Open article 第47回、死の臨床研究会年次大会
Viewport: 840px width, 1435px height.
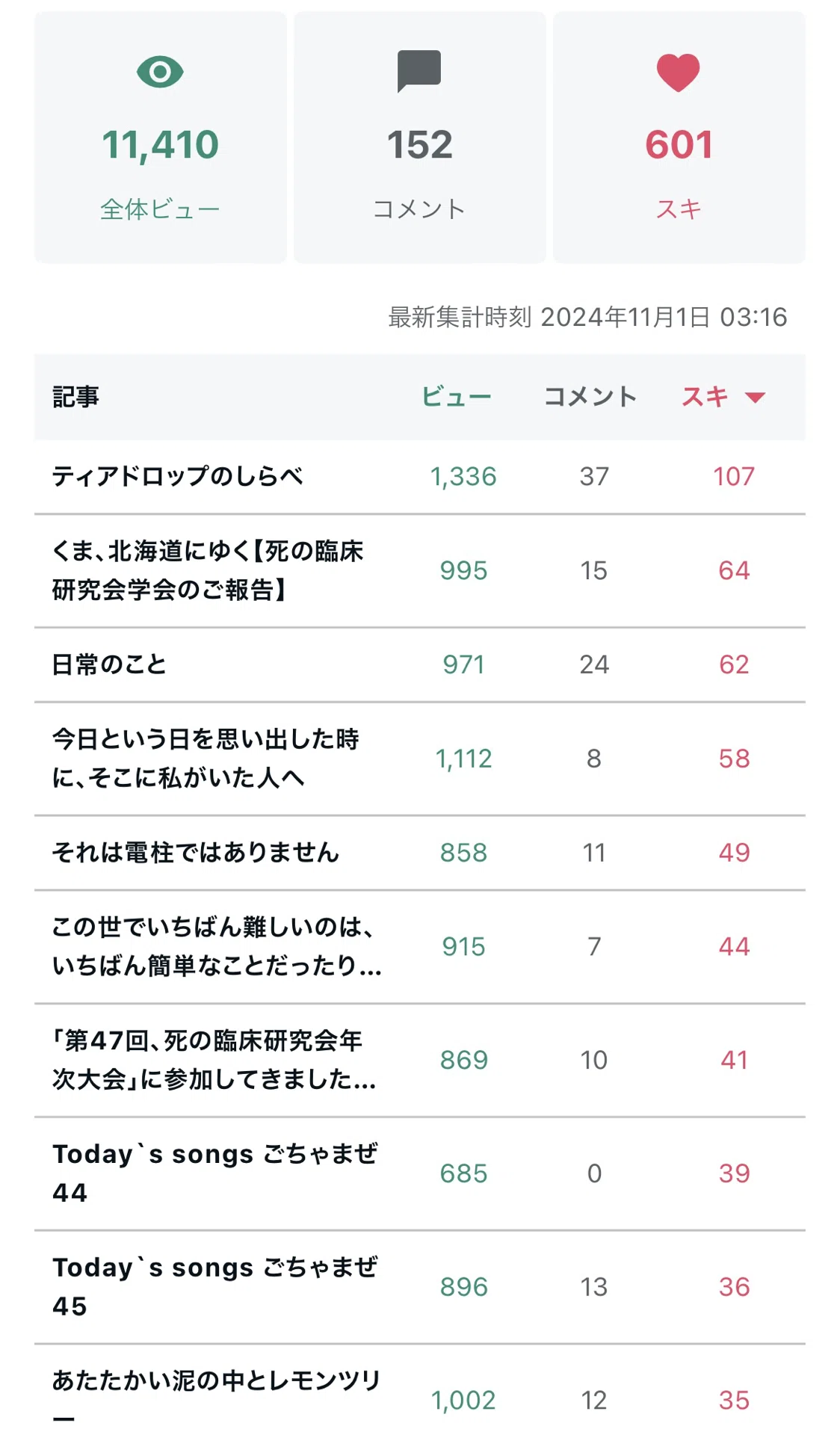tap(214, 1060)
